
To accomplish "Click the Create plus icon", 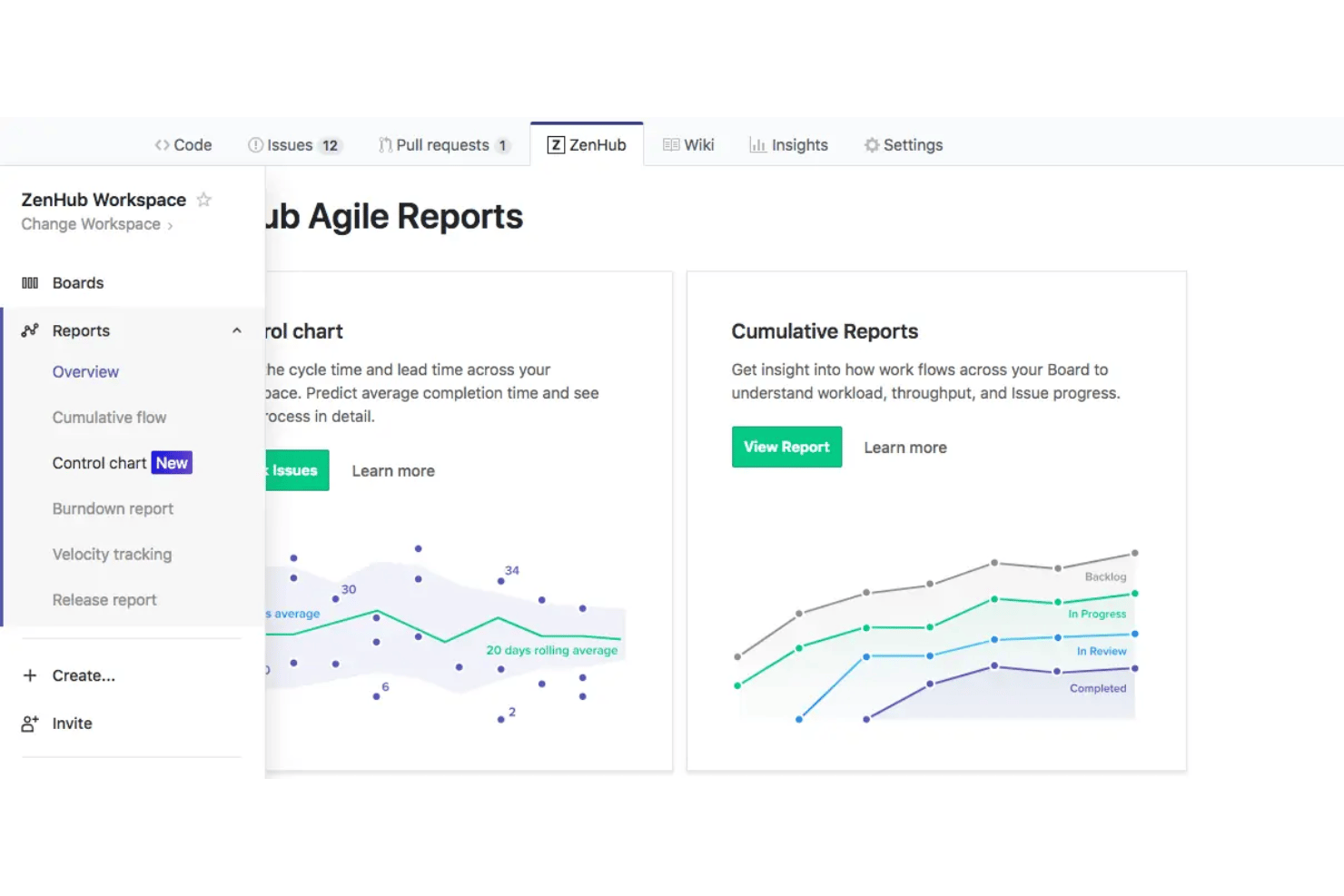I will tap(30, 675).
